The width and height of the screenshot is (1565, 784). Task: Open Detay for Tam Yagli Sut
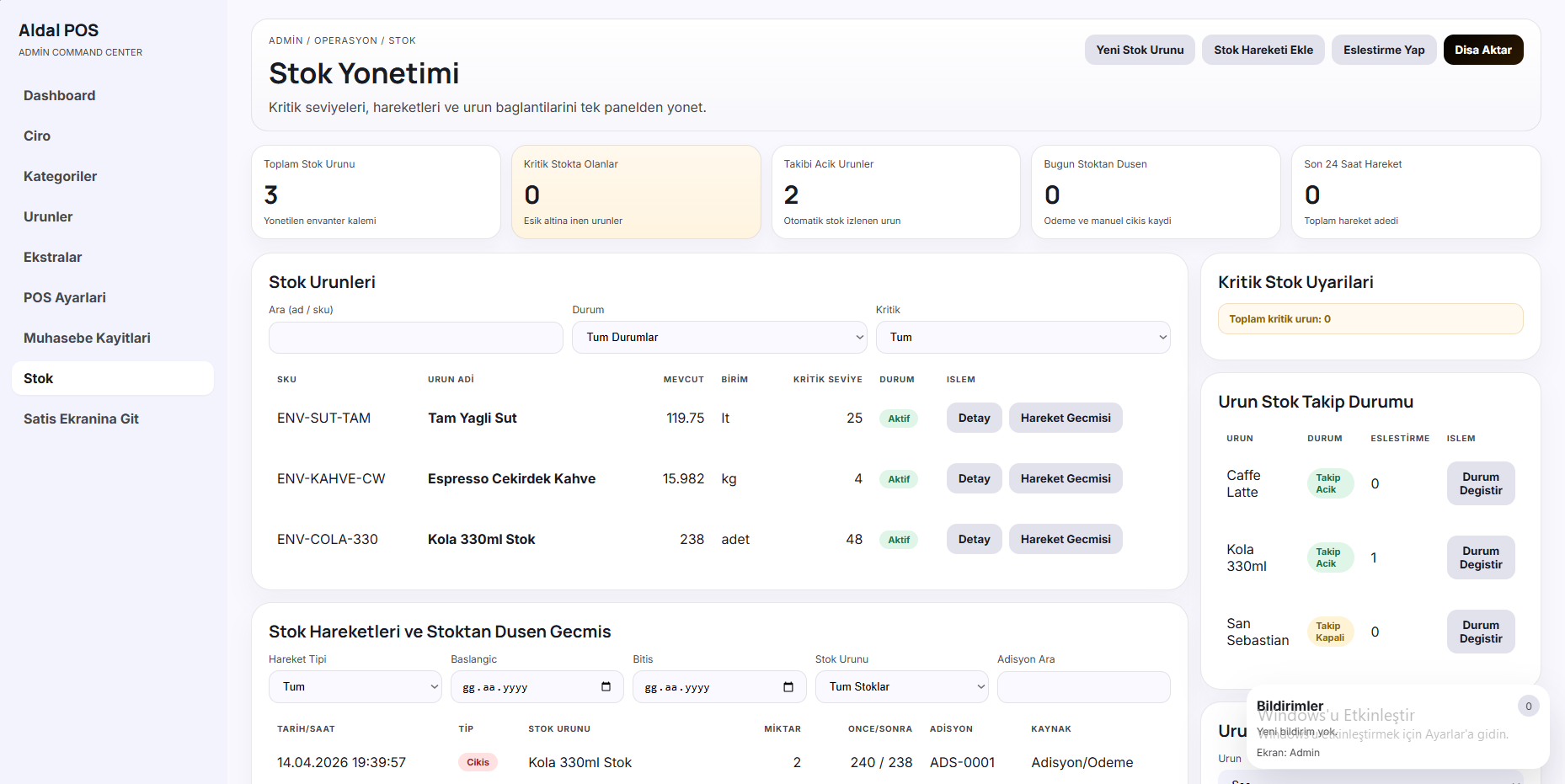click(x=974, y=418)
